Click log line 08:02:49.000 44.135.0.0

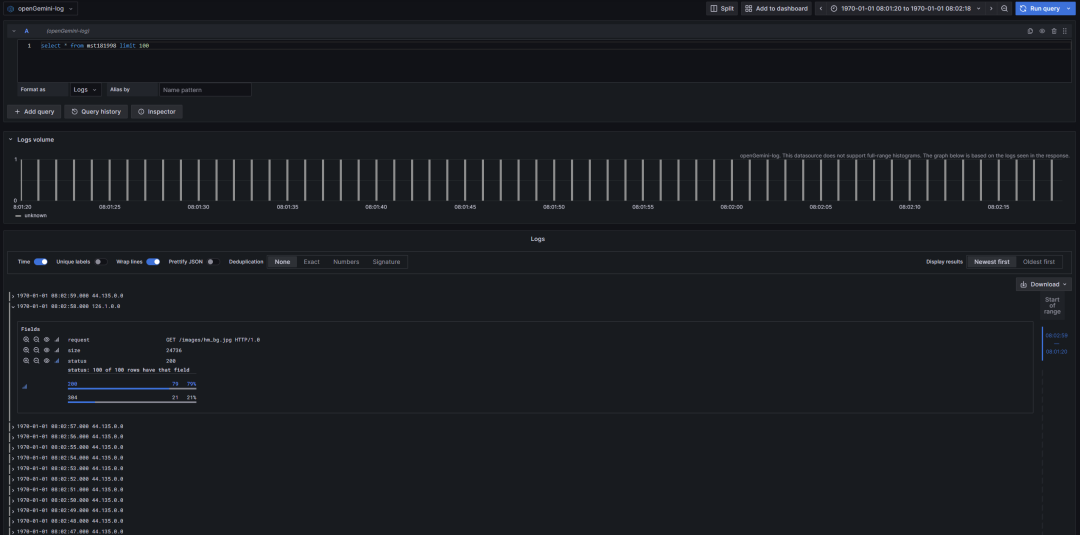[70, 511]
